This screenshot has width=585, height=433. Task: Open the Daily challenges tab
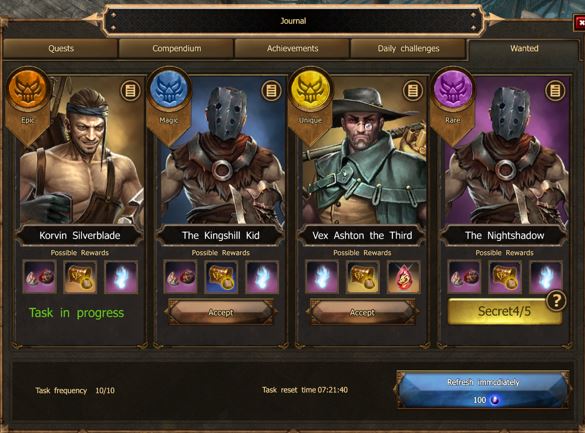coord(408,48)
